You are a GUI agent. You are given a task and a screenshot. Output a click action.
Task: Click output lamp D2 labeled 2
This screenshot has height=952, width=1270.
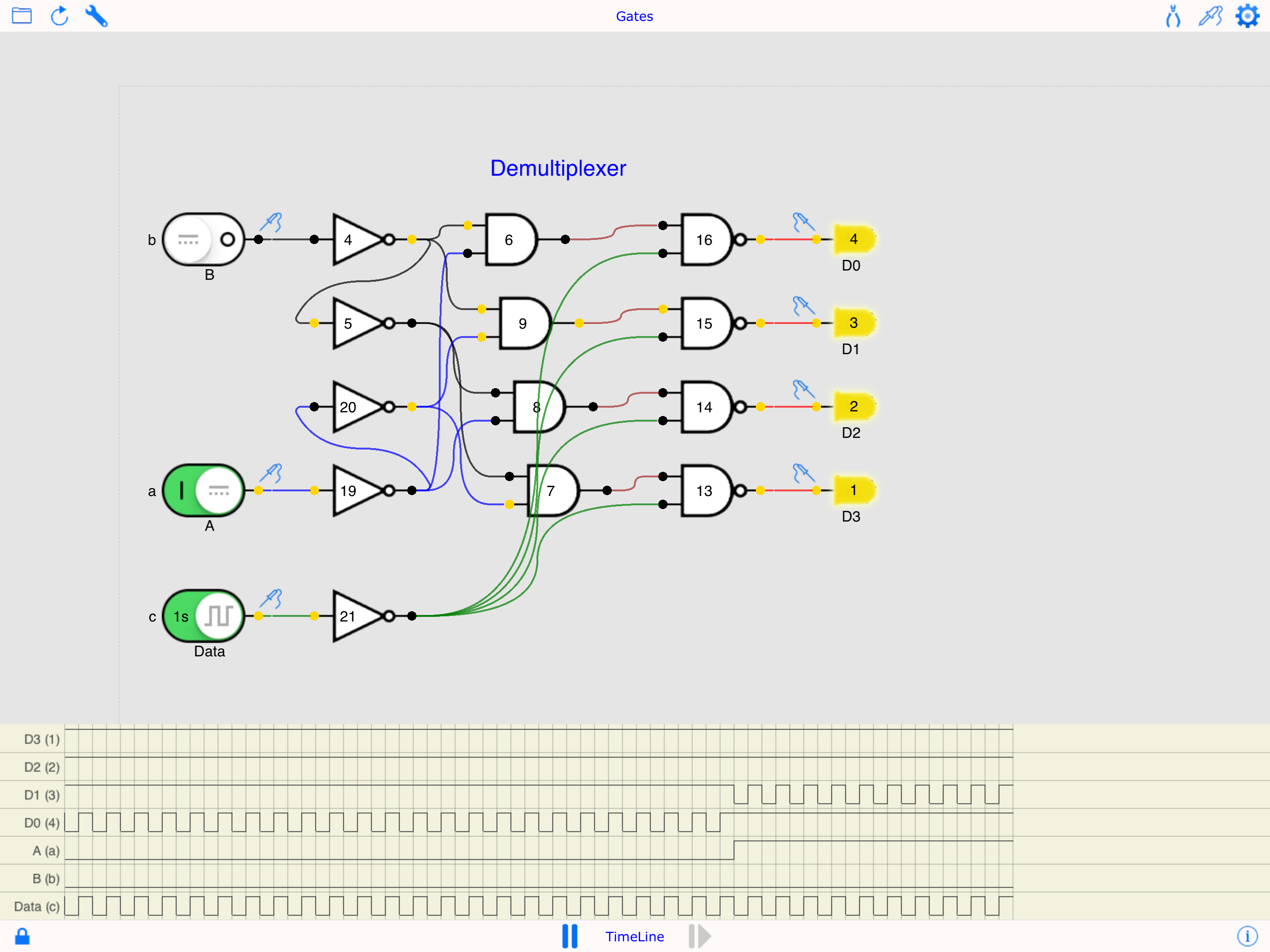coord(854,407)
